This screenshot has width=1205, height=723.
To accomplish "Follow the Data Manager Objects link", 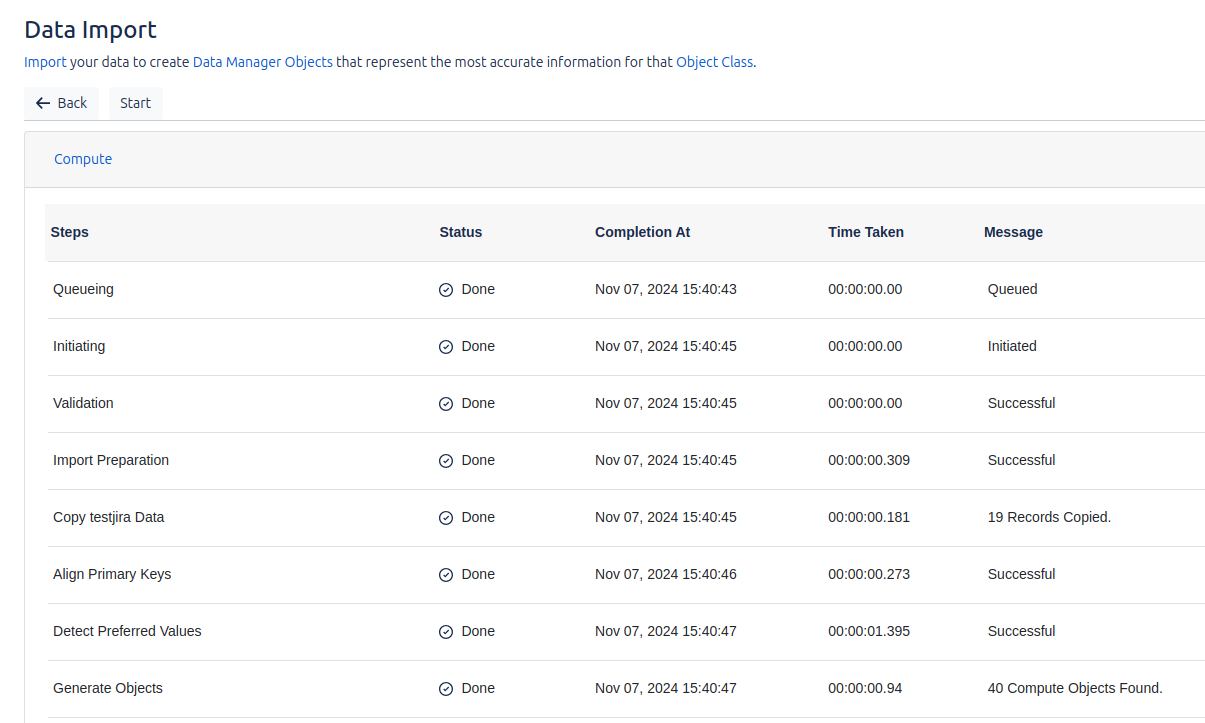I will coord(262,62).
